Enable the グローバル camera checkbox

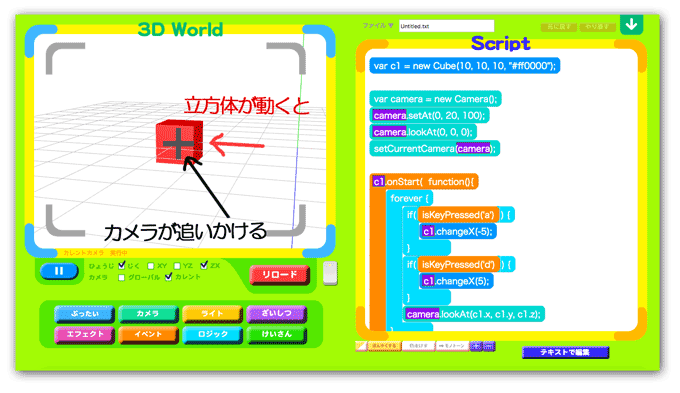[x=121, y=277]
